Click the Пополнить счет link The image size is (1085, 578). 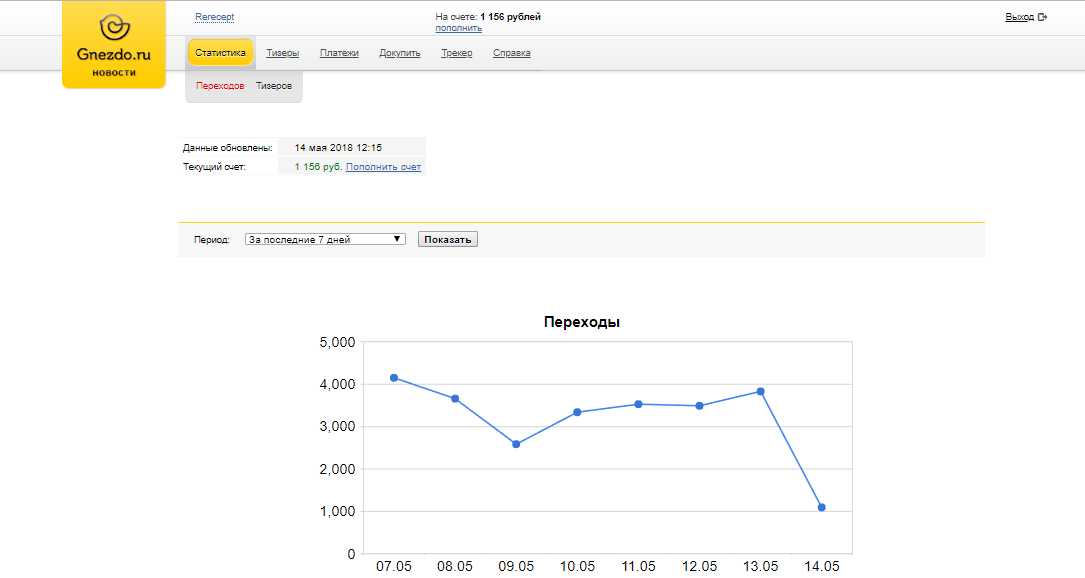tap(384, 167)
